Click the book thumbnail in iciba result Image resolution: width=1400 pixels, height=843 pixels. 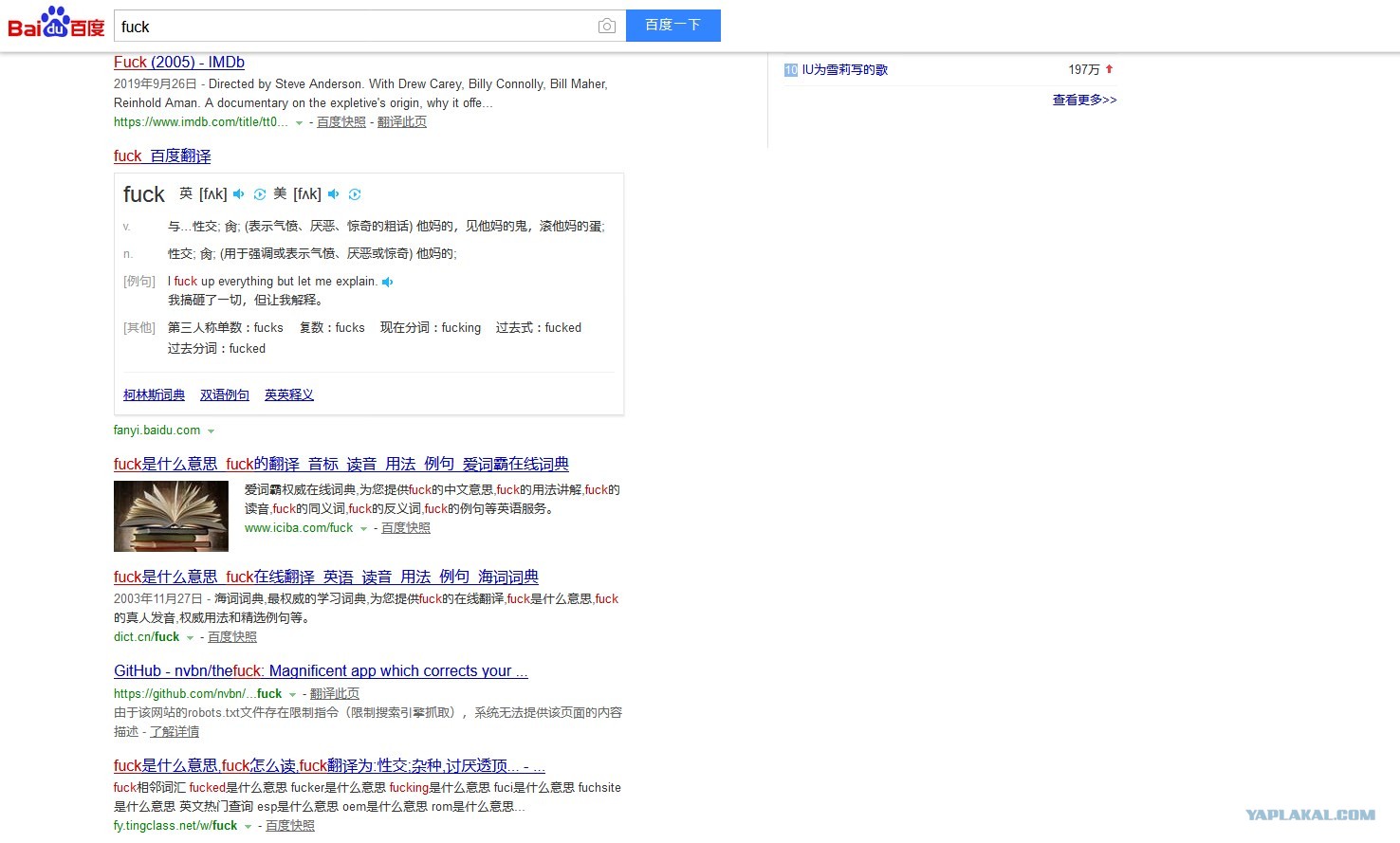click(x=171, y=516)
